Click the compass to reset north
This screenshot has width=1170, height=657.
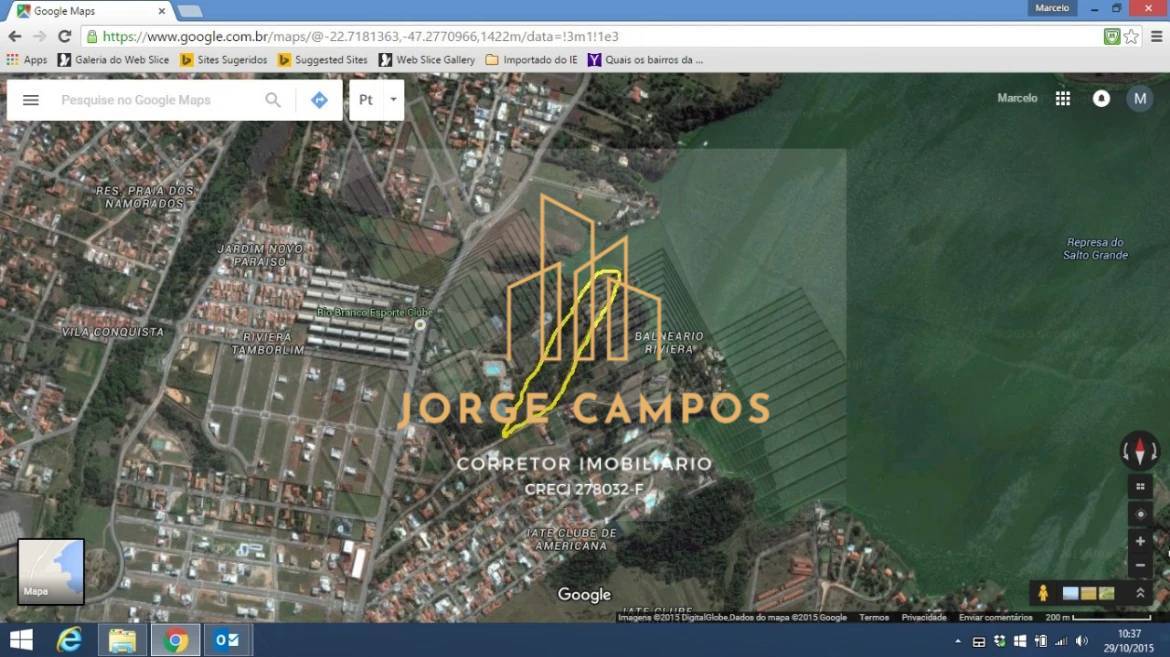1139,451
